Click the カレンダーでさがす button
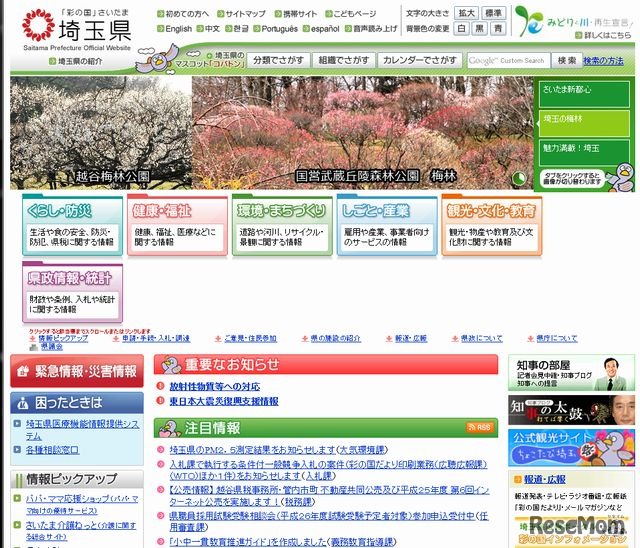 pyautogui.click(x=420, y=60)
